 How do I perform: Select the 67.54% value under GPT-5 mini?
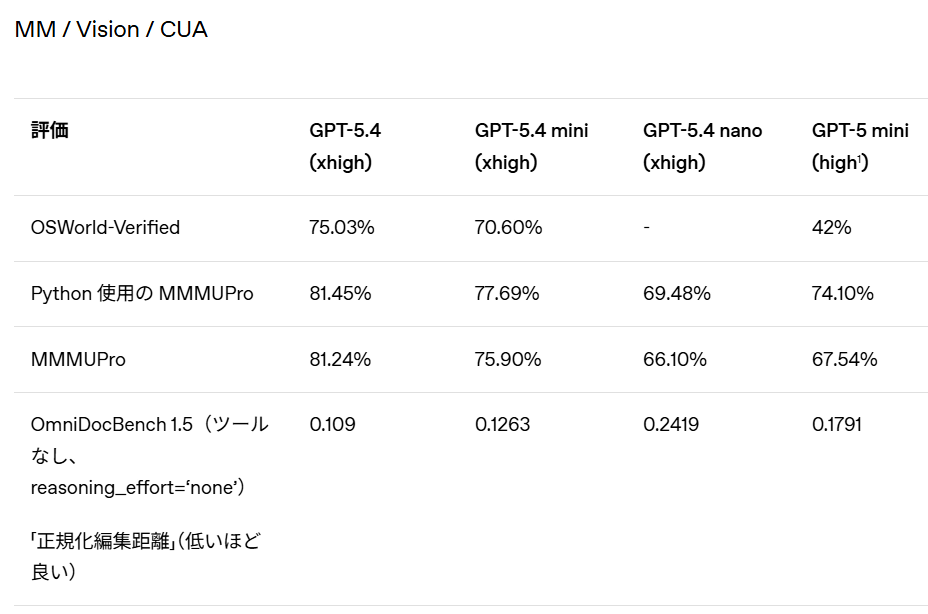(x=844, y=360)
